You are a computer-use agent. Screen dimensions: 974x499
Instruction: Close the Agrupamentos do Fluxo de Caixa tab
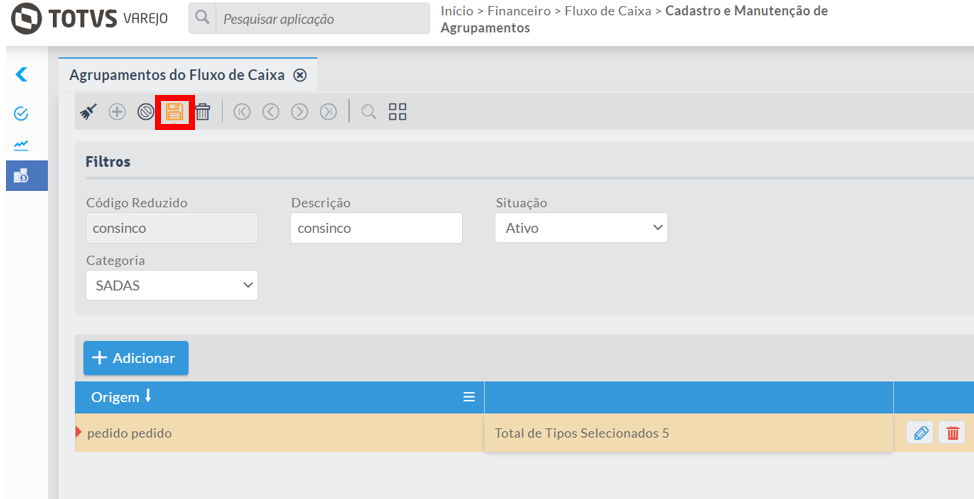tap(300, 75)
